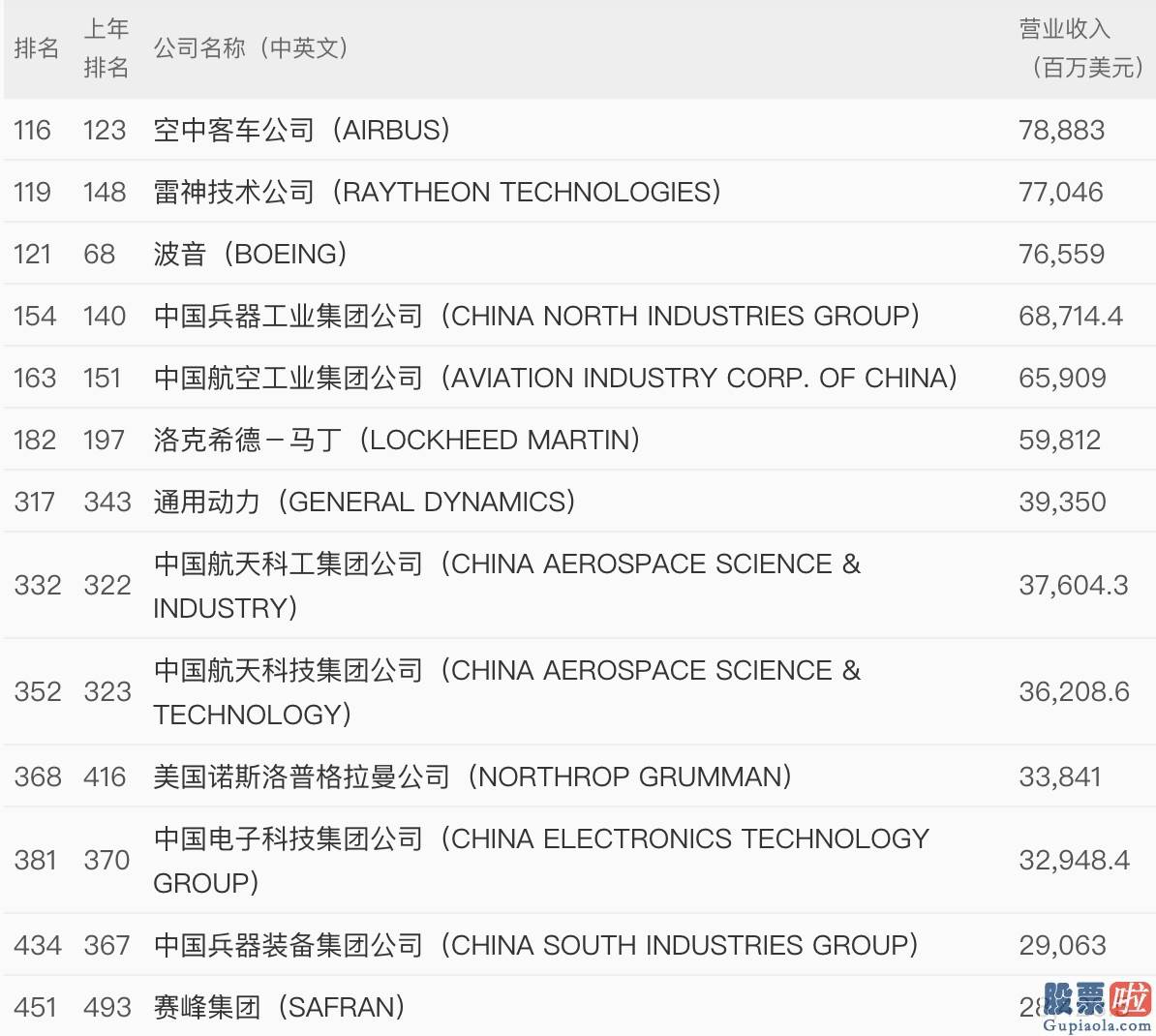
Task: Select last-year rank cell 493
Action: (x=106, y=1007)
